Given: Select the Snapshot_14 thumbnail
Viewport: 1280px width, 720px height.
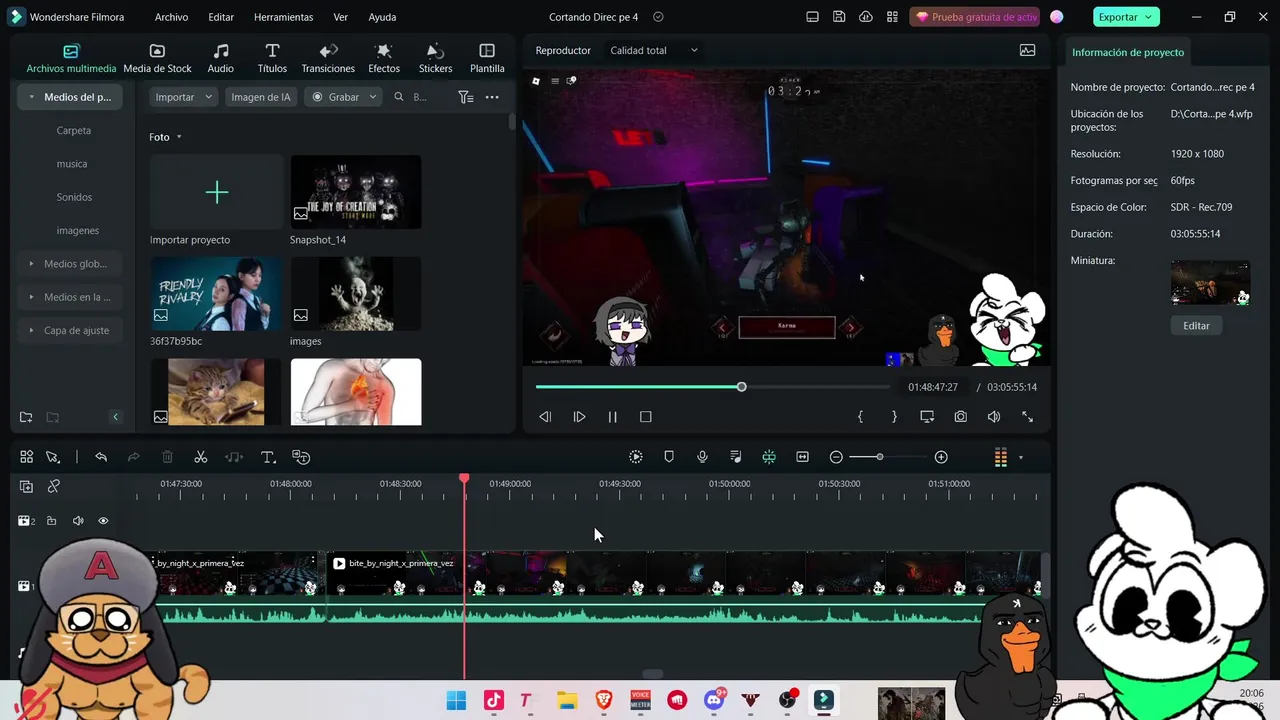Looking at the screenshot, I should [x=356, y=192].
